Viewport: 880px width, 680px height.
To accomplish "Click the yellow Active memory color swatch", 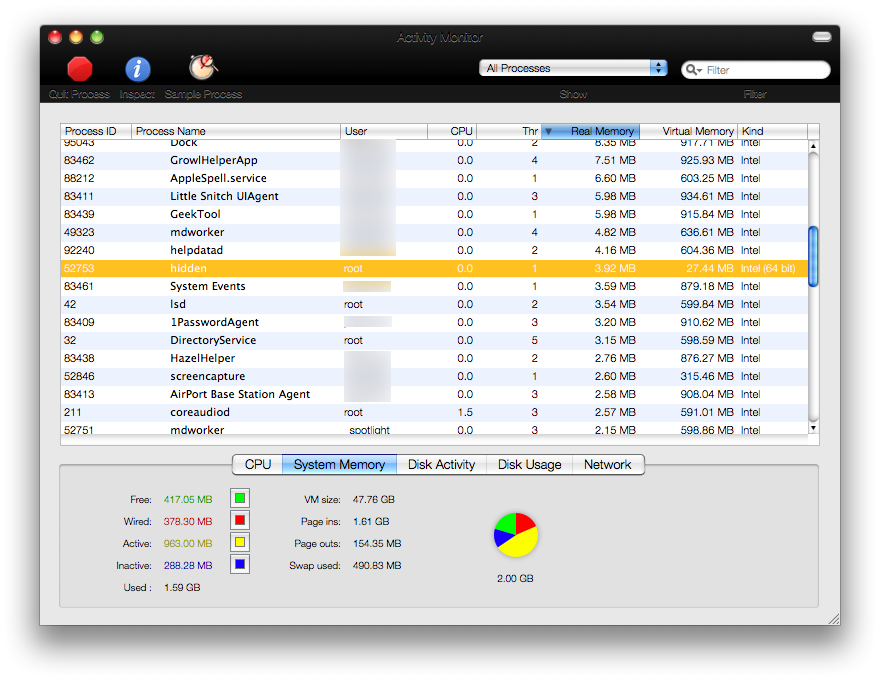I will (x=240, y=543).
